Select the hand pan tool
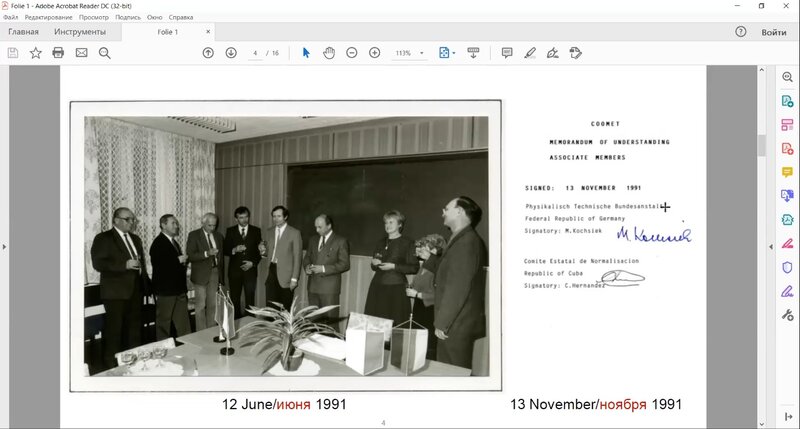This screenshot has width=800, height=429. point(329,53)
